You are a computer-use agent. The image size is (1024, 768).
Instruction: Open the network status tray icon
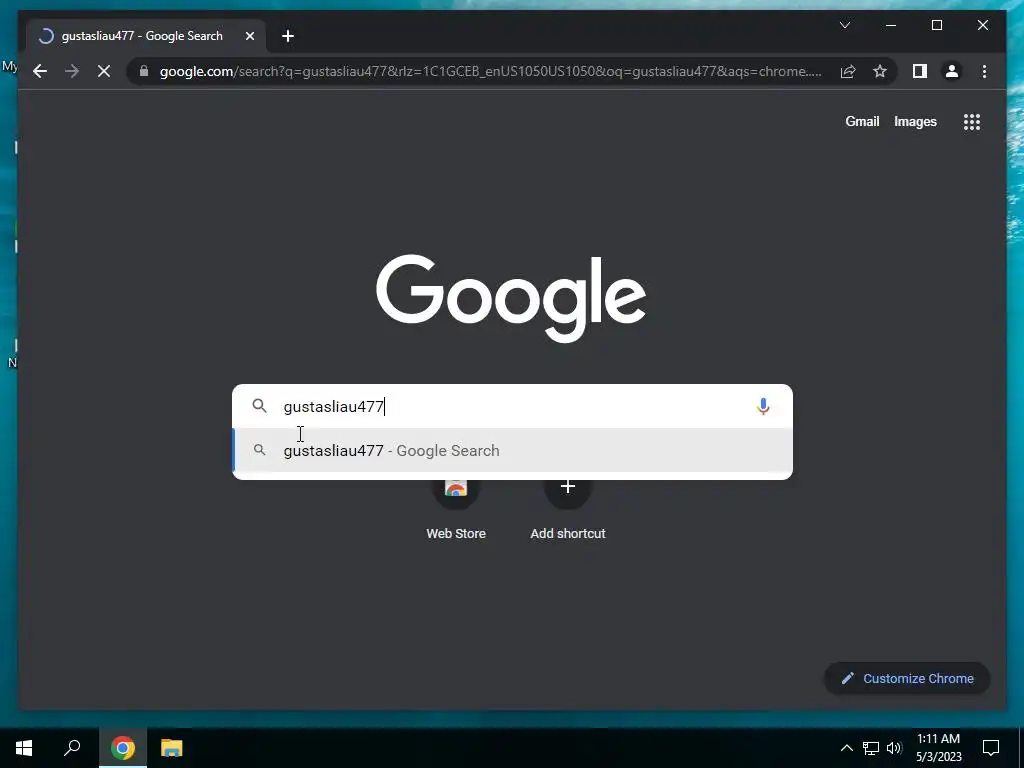(x=871, y=748)
